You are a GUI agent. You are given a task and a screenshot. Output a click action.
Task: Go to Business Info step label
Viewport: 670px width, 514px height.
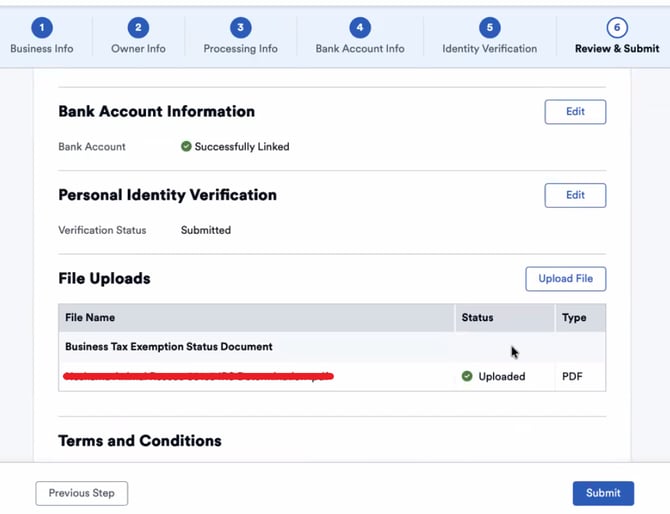[x=42, y=49]
